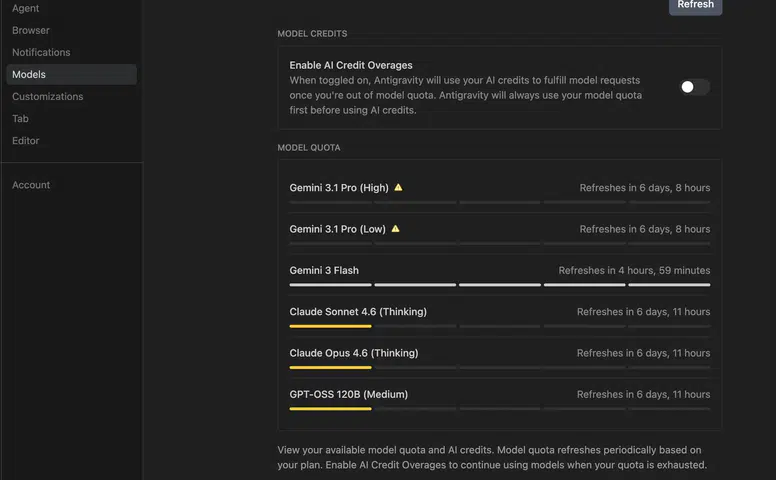
Task: Click the 'Enable AI Credit Overages' title text
Action: 351,65
